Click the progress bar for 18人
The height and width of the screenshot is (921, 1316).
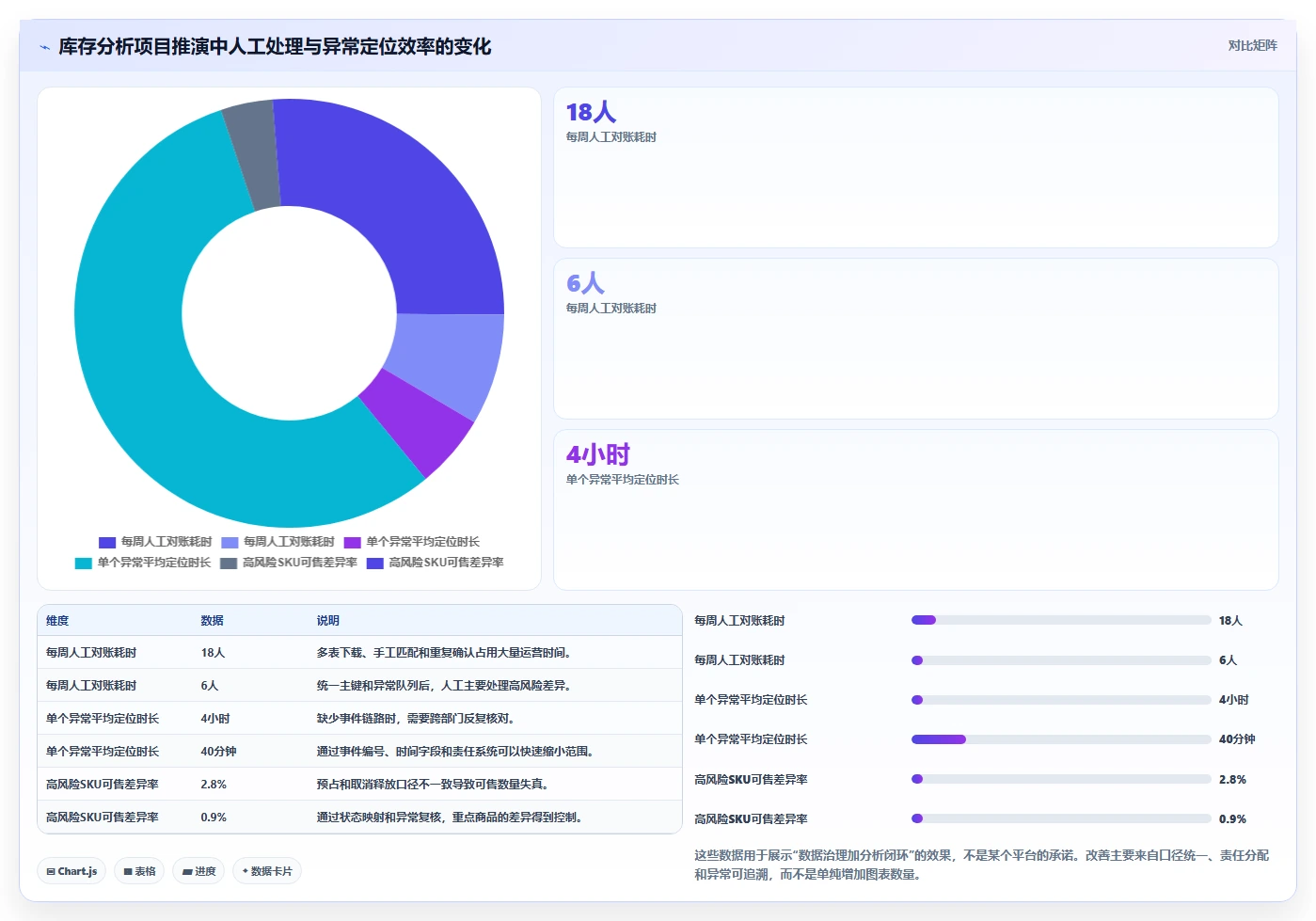point(1061,620)
